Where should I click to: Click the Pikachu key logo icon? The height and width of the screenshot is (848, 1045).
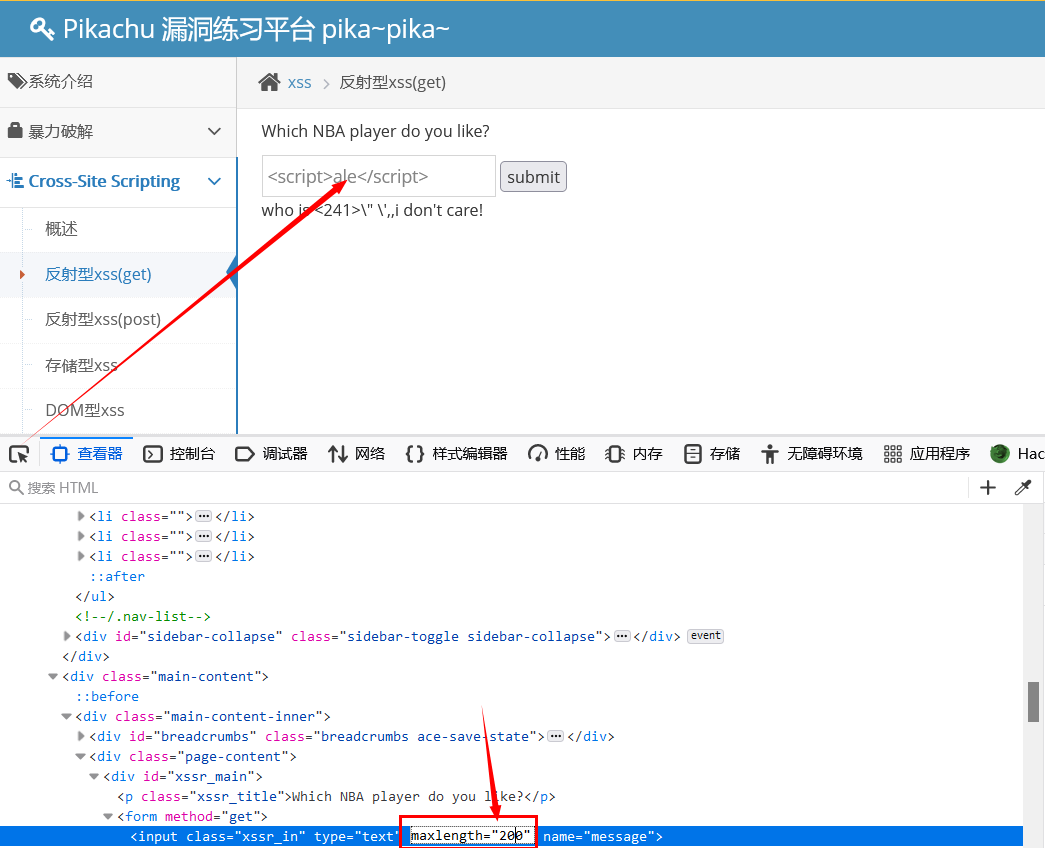[x=41, y=29]
